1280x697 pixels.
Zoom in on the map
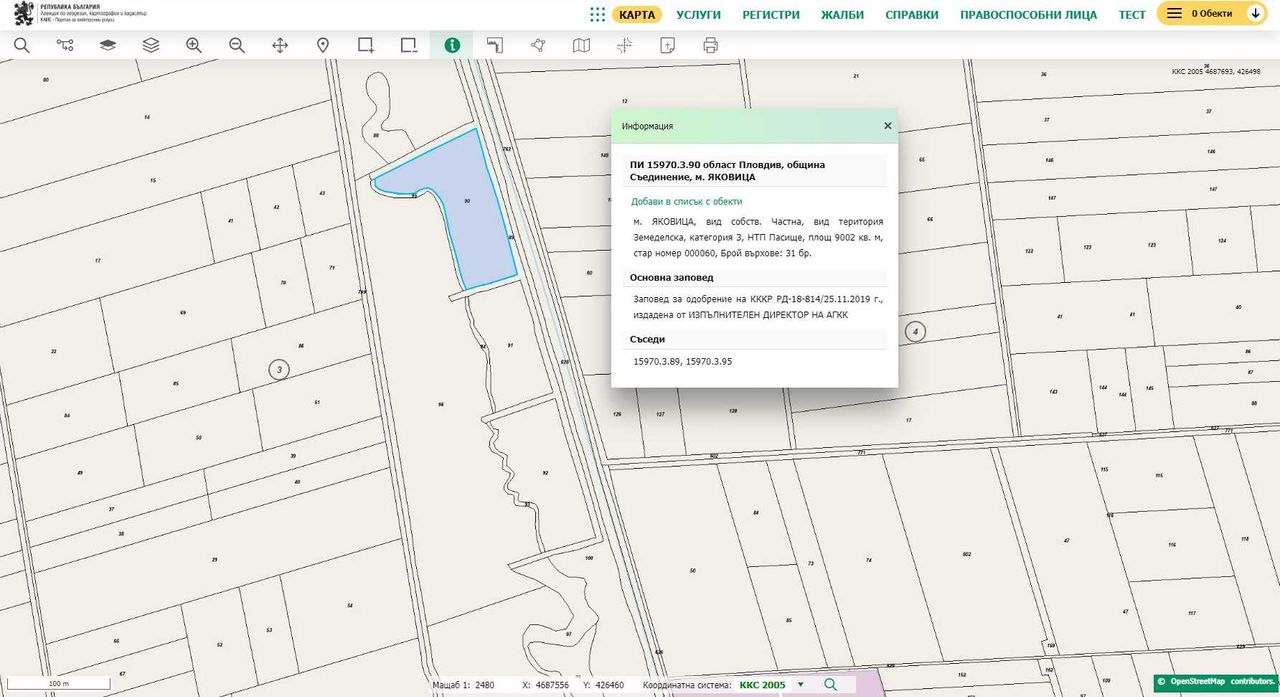[x=194, y=45]
